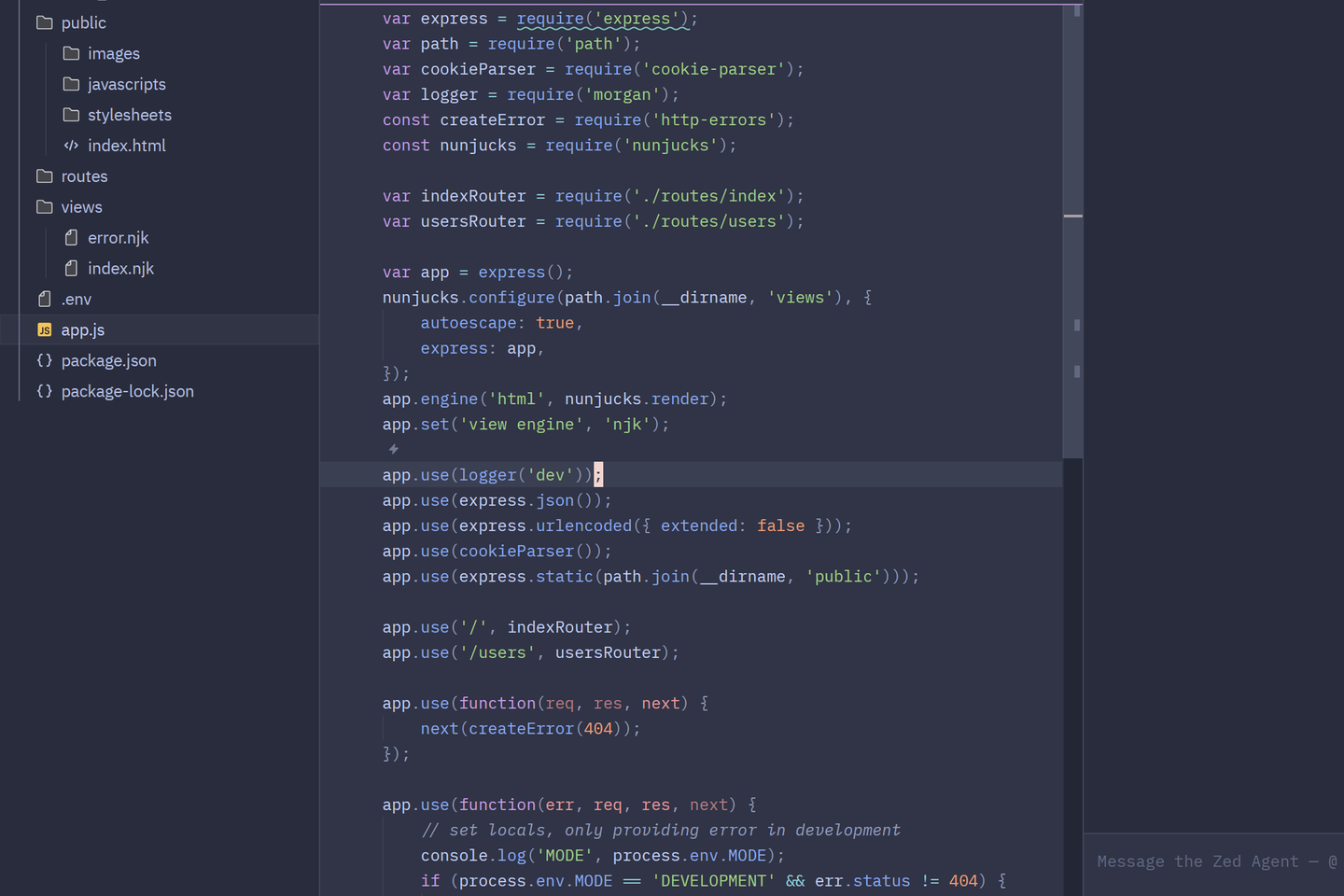Open package-lock.json in the project panel
Image resolution: width=1344 pixels, height=896 pixels.
click(160, 392)
